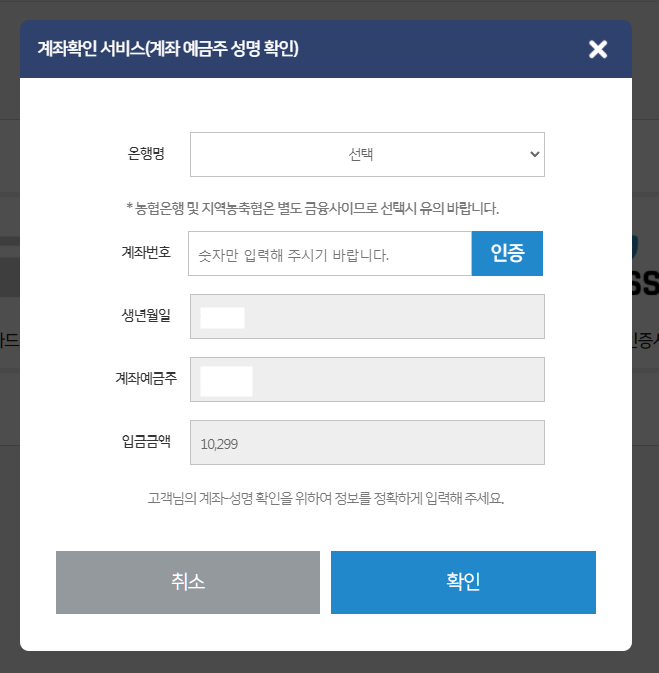Click the 농협은행 notice text
Viewport: 659px width, 673px height.
(x=312, y=208)
